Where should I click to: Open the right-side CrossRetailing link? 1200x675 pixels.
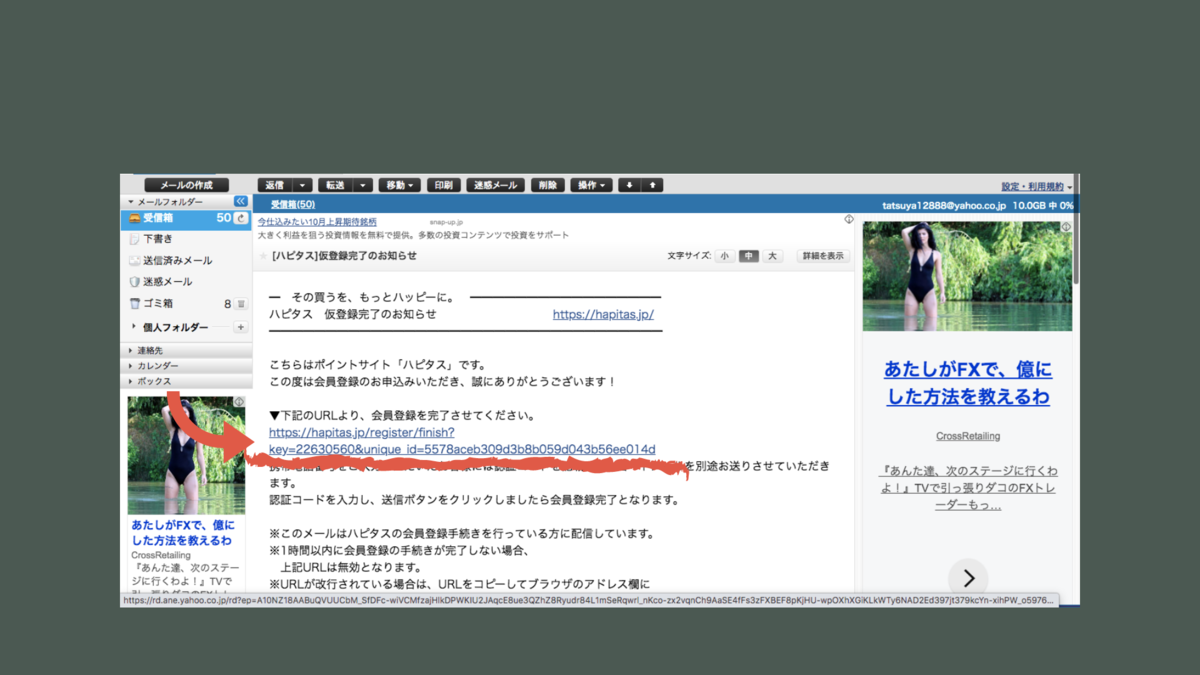(967, 437)
